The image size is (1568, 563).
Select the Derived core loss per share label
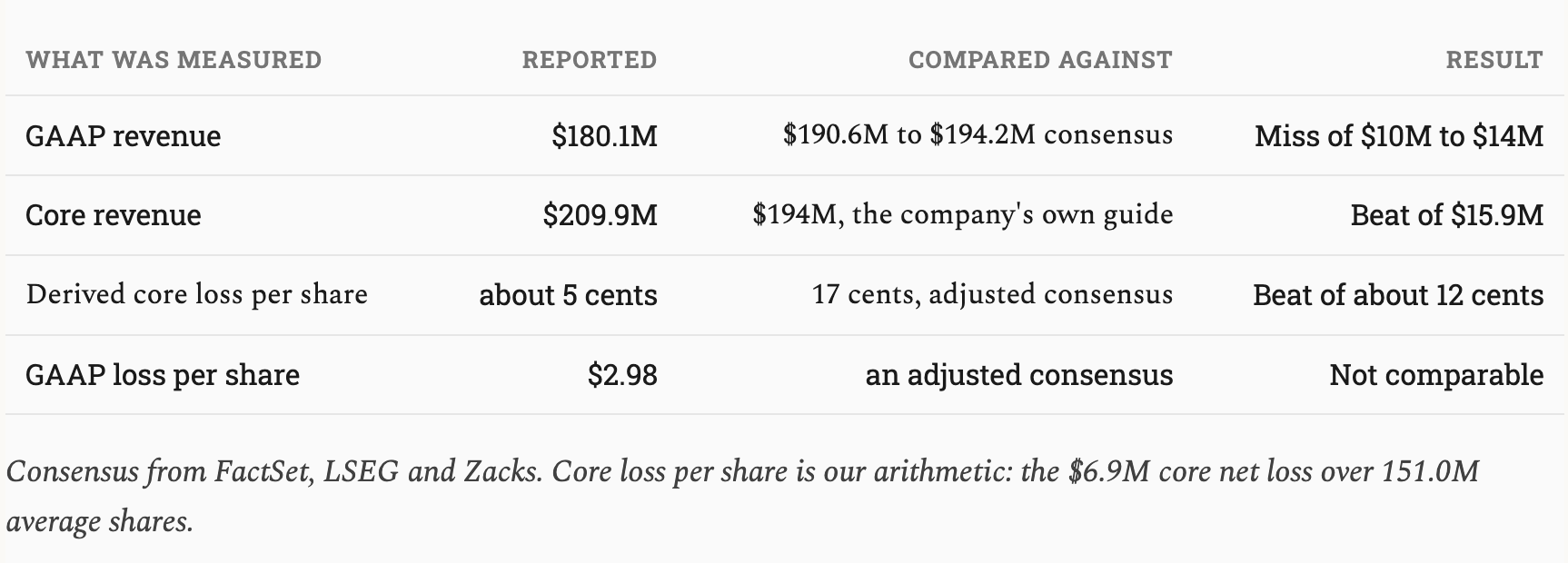pos(197,294)
